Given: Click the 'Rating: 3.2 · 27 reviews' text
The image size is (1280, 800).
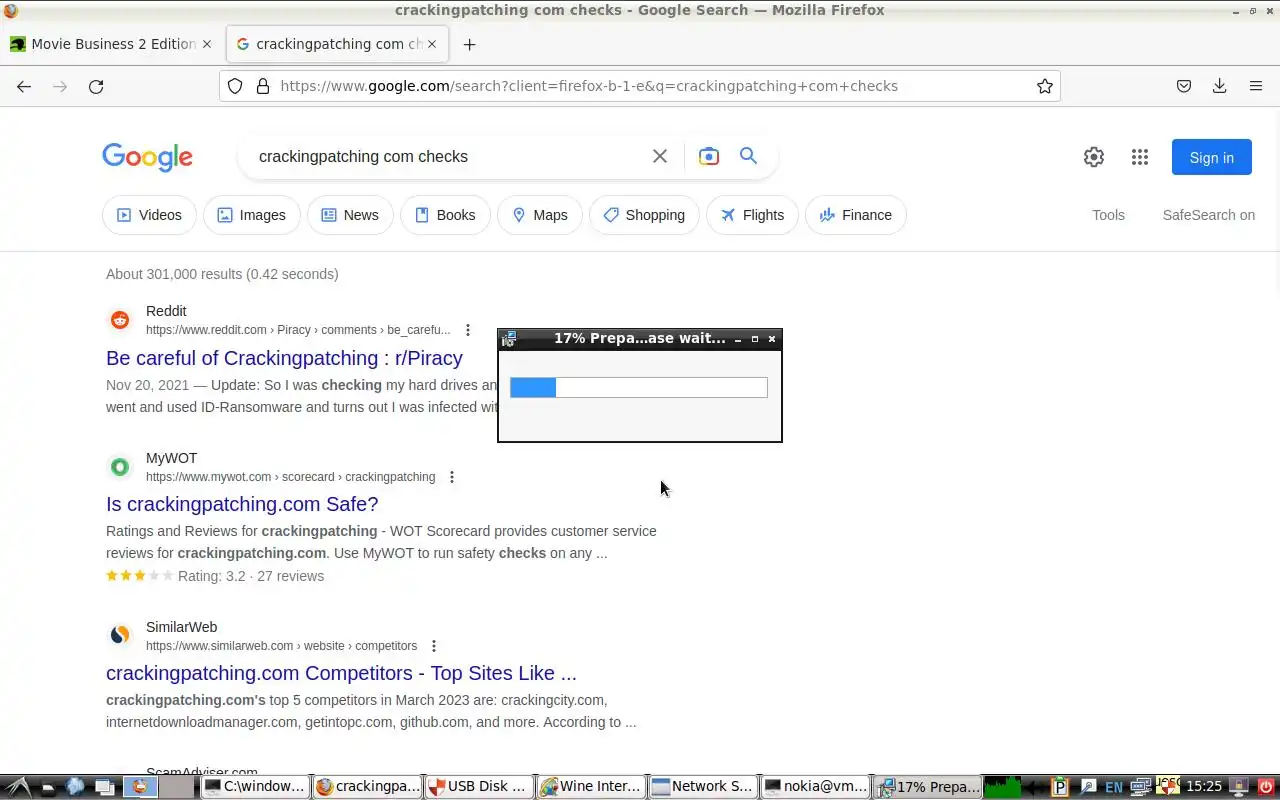Looking at the screenshot, I should click(x=251, y=576).
